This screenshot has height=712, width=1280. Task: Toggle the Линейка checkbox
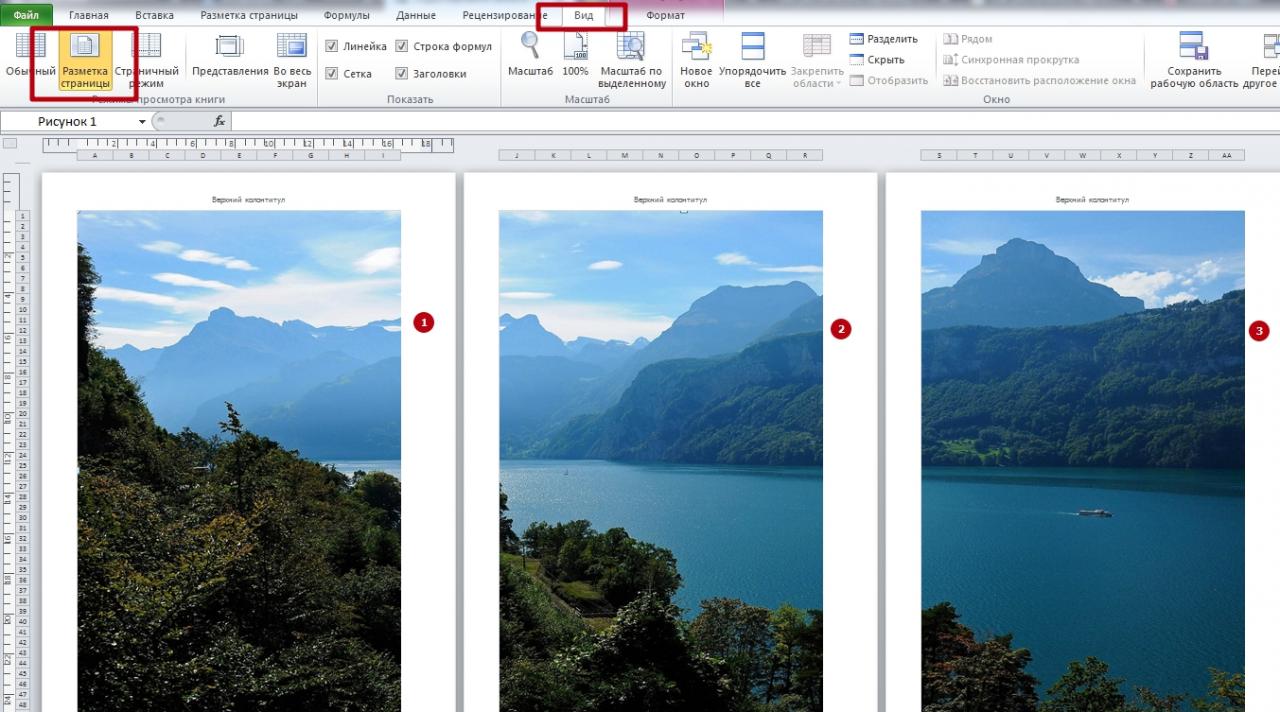332,46
